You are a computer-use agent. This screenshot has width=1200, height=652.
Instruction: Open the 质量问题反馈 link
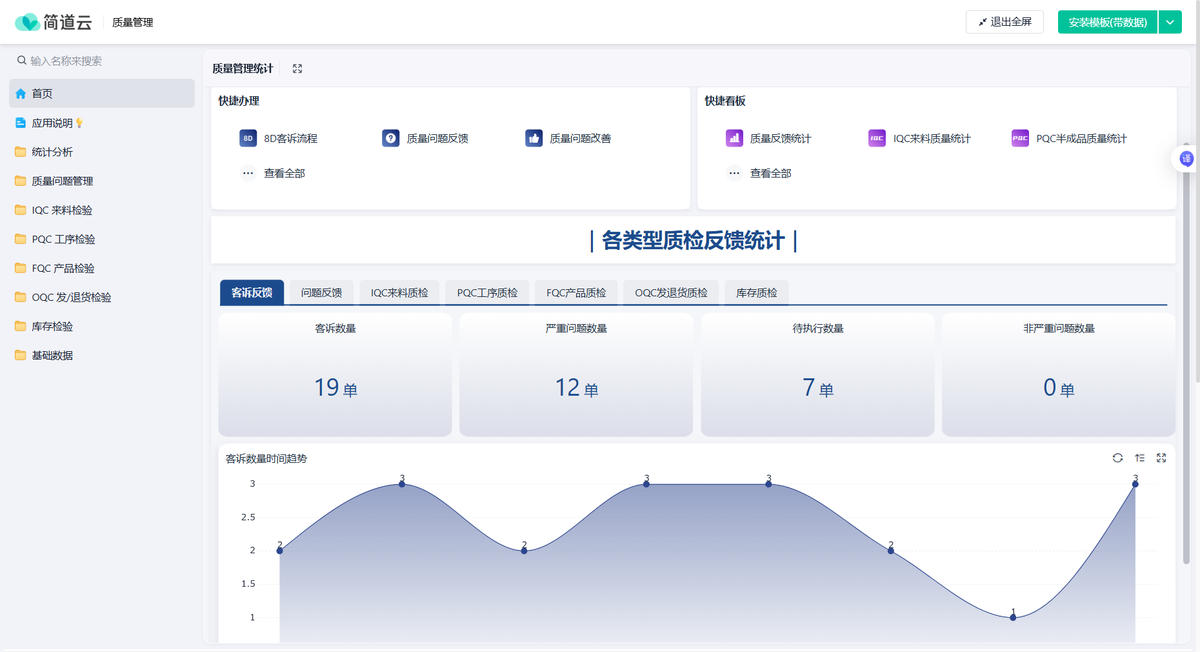(437, 139)
